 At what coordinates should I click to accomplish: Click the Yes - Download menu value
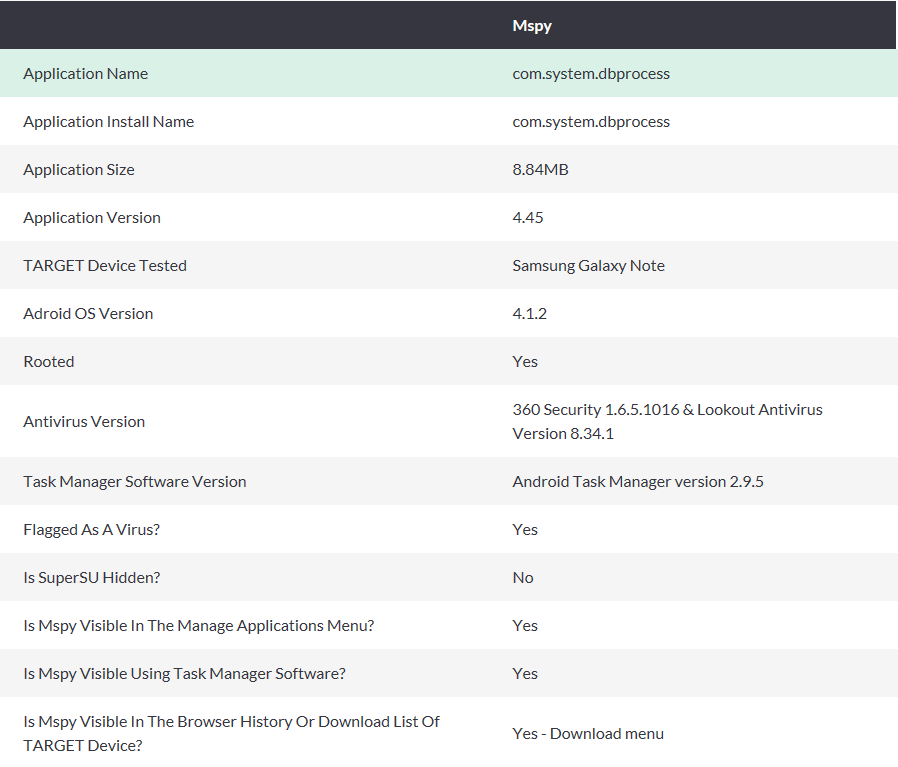point(588,734)
